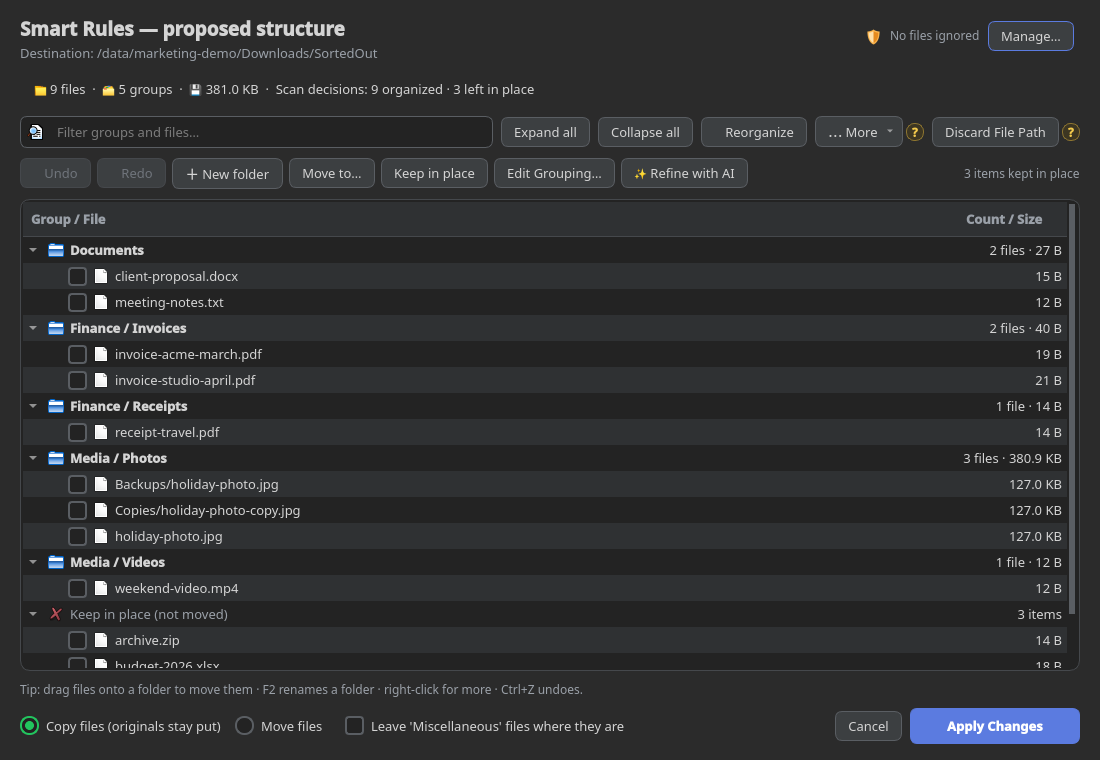Collapse the Media / Photos group

click(33, 458)
